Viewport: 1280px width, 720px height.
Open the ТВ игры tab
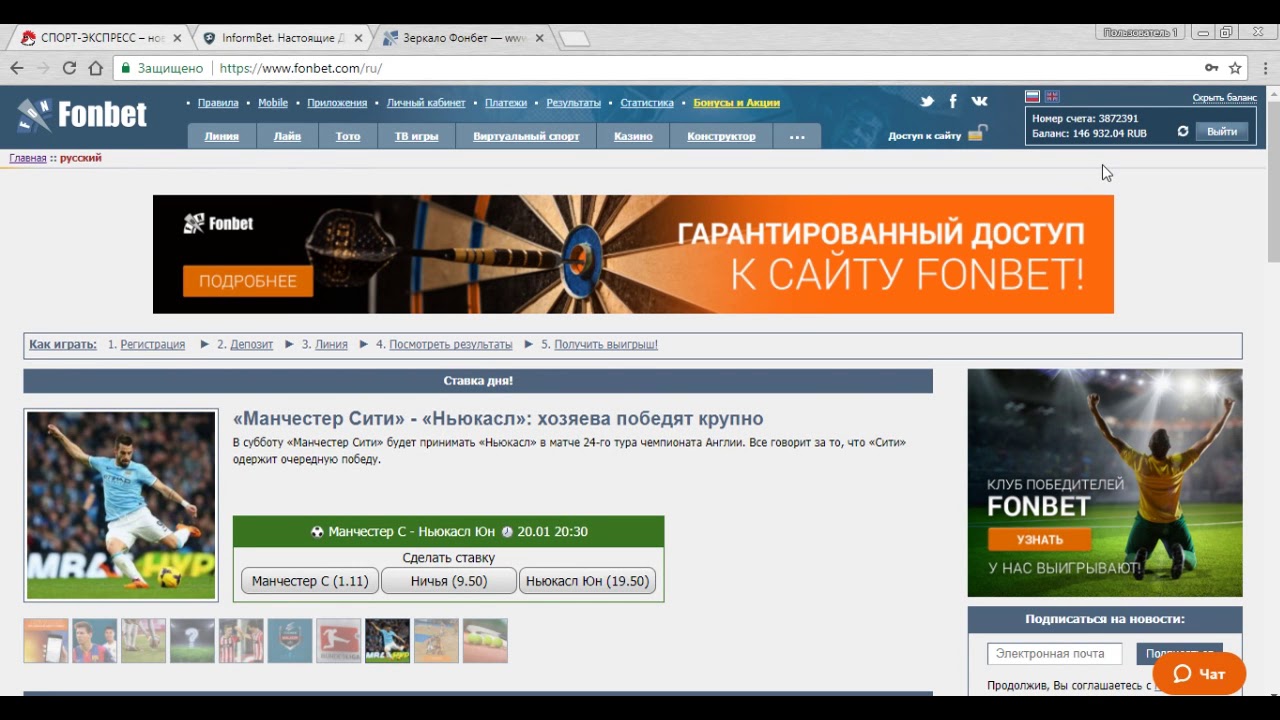point(417,136)
